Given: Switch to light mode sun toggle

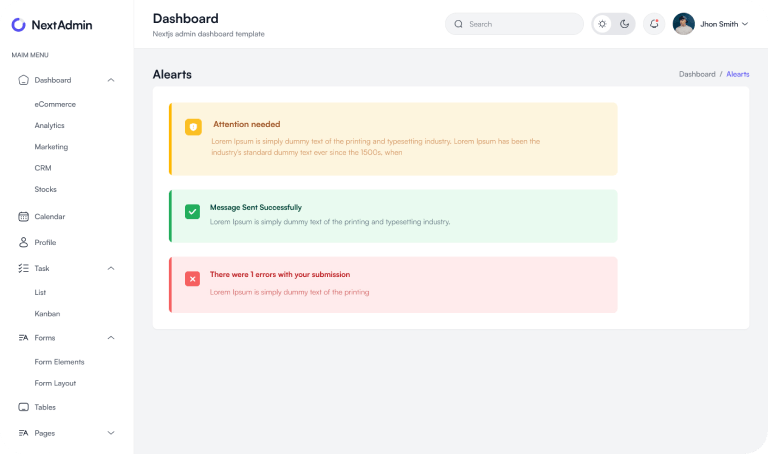Looking at the screenshot, I should pyautogui.click(x=602, y=24).
